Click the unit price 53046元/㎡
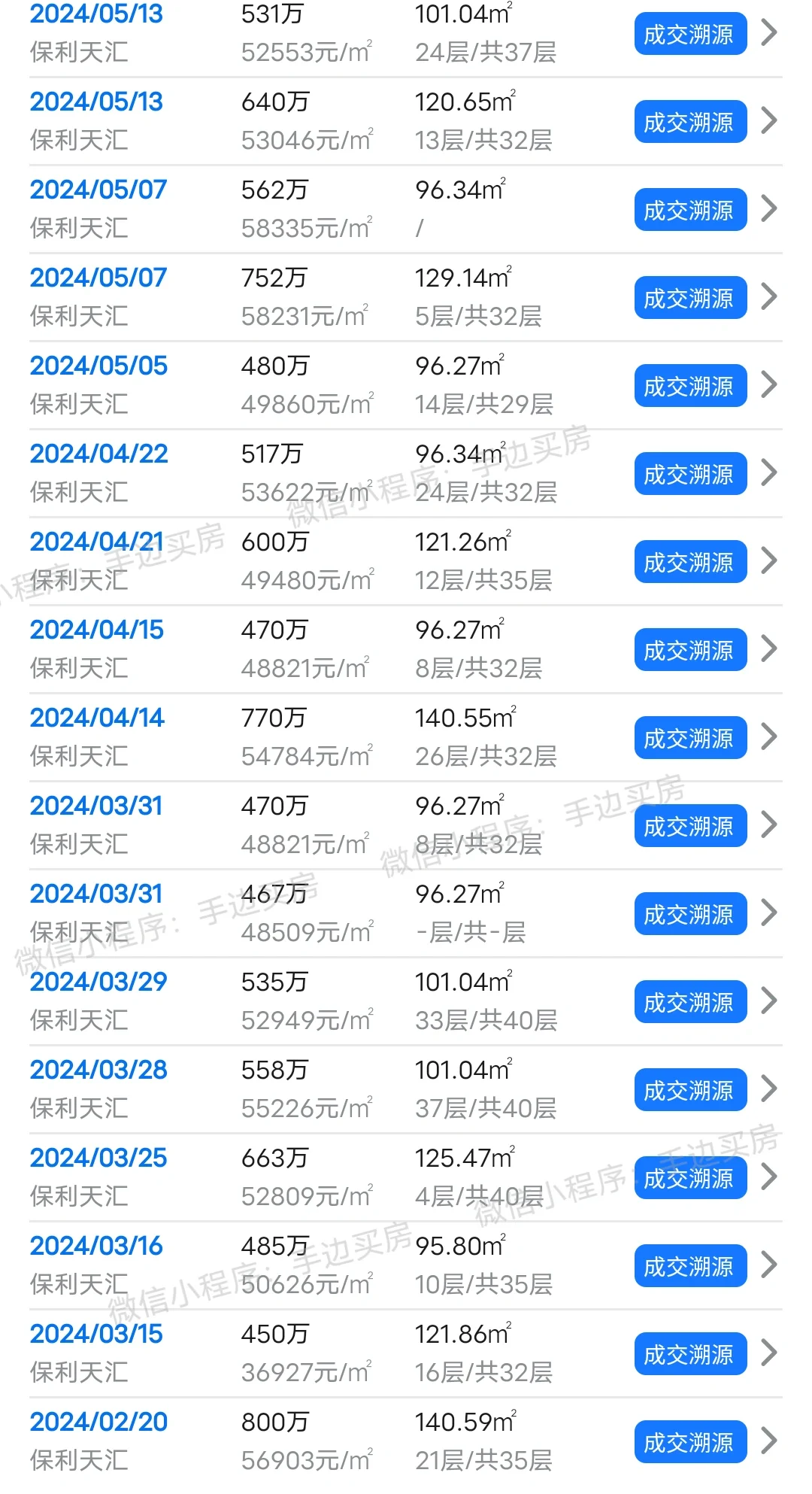Viewport: 812px width, 1494px height. pos(307,140)
